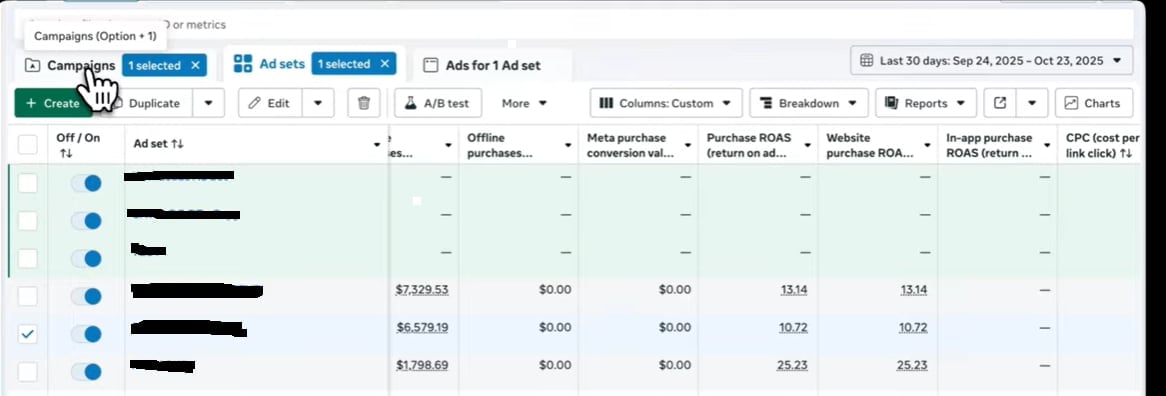Open the More menu
Screen dimensions: 1166x396
(524, 103)
